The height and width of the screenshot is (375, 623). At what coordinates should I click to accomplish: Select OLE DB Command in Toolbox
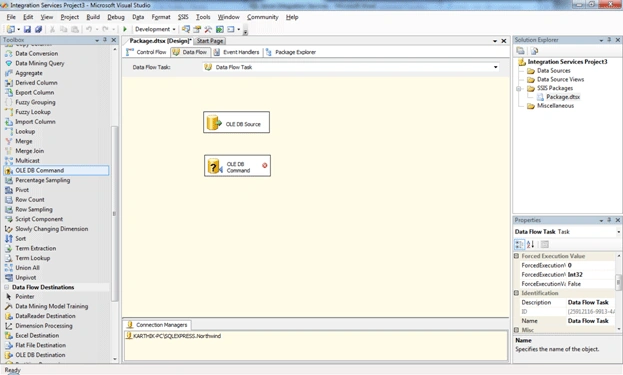coord(56,170)
